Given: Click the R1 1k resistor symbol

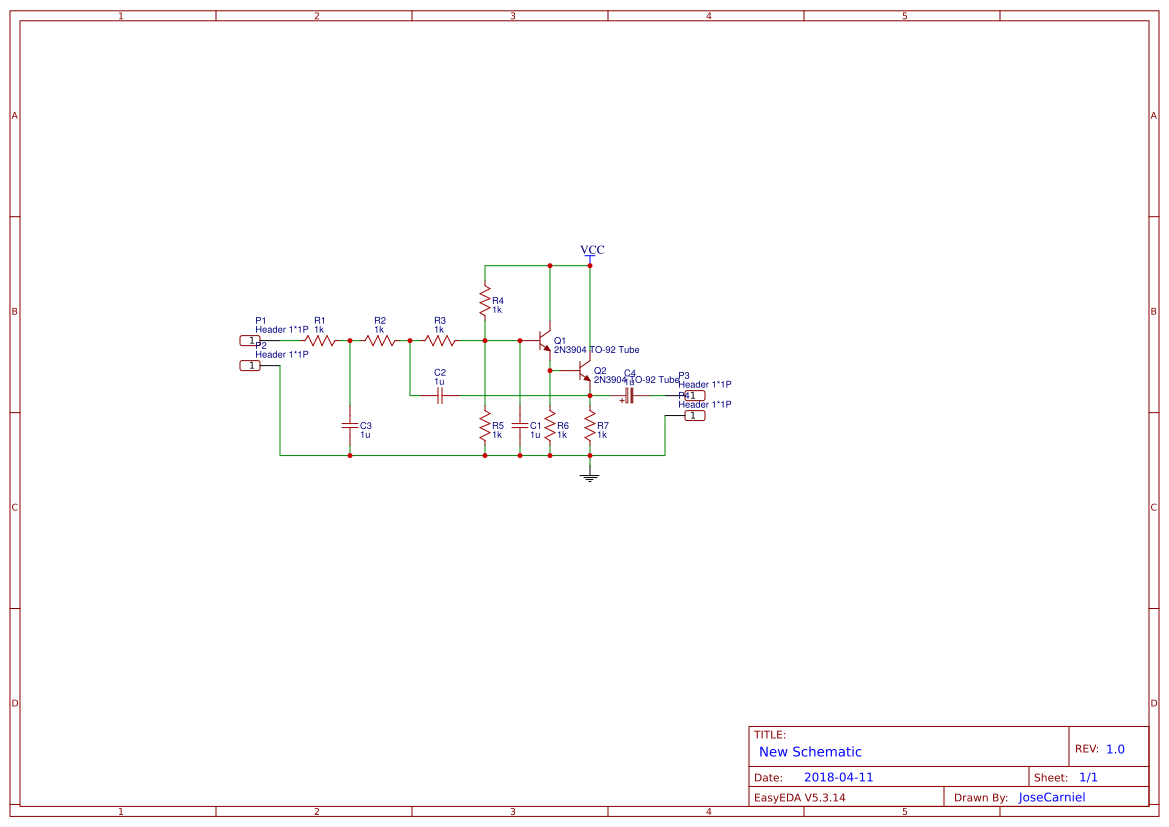Looking at the screenshot, I should (x=321, y=339).
